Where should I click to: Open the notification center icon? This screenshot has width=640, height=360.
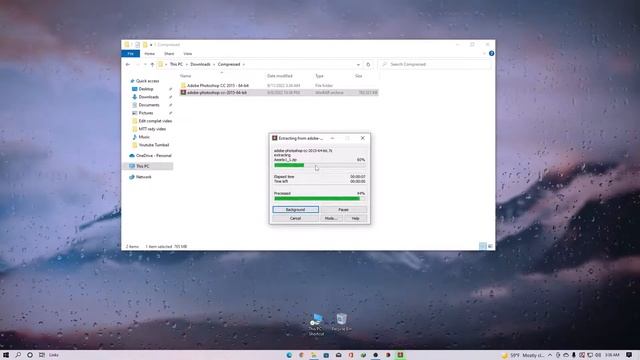629,355
